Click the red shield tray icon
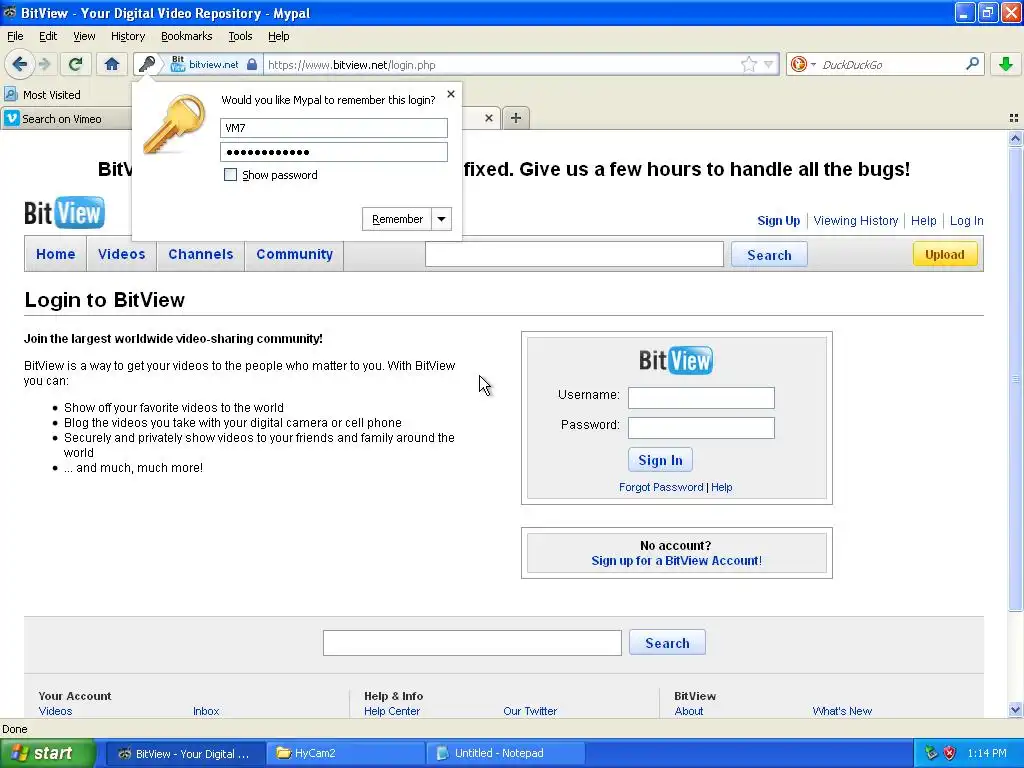1024x768 pixels. (x=950, y=753)
